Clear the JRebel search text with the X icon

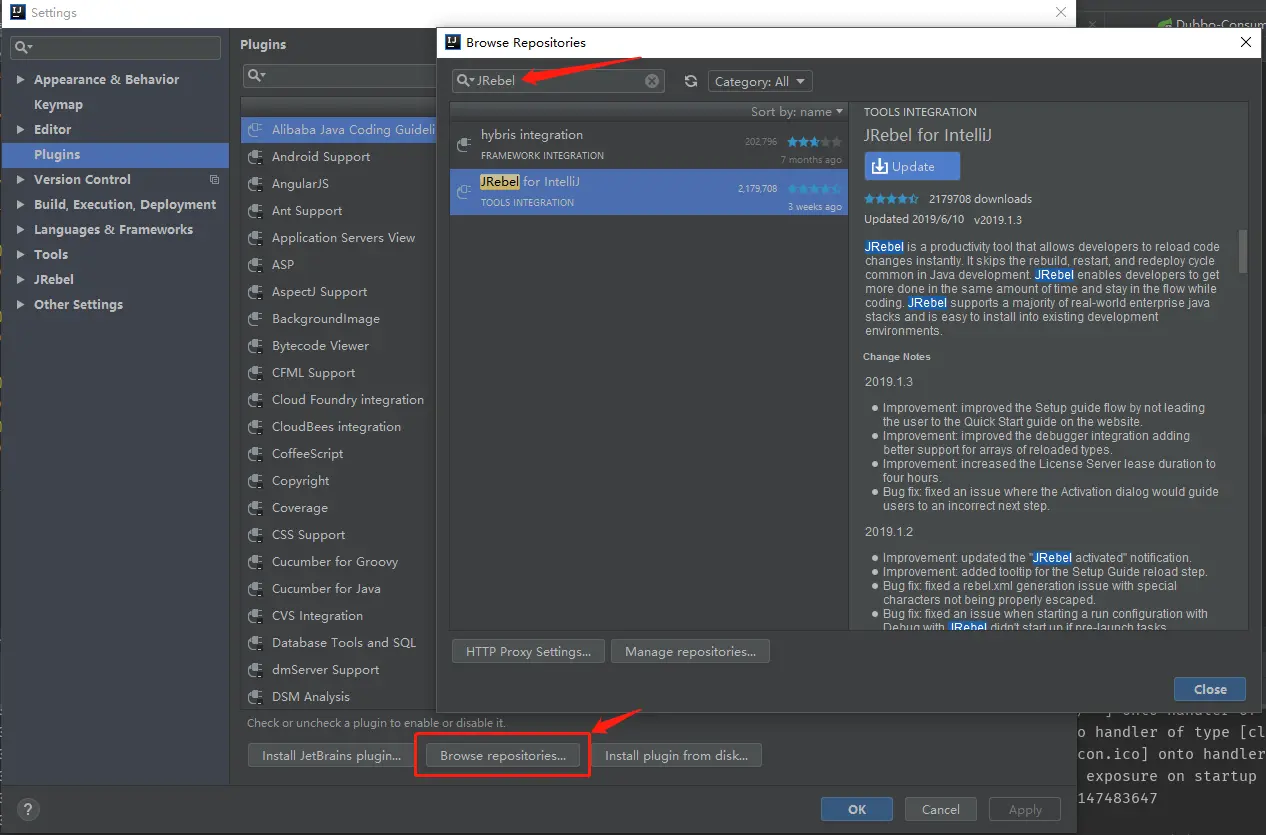[x=651, y=81]
